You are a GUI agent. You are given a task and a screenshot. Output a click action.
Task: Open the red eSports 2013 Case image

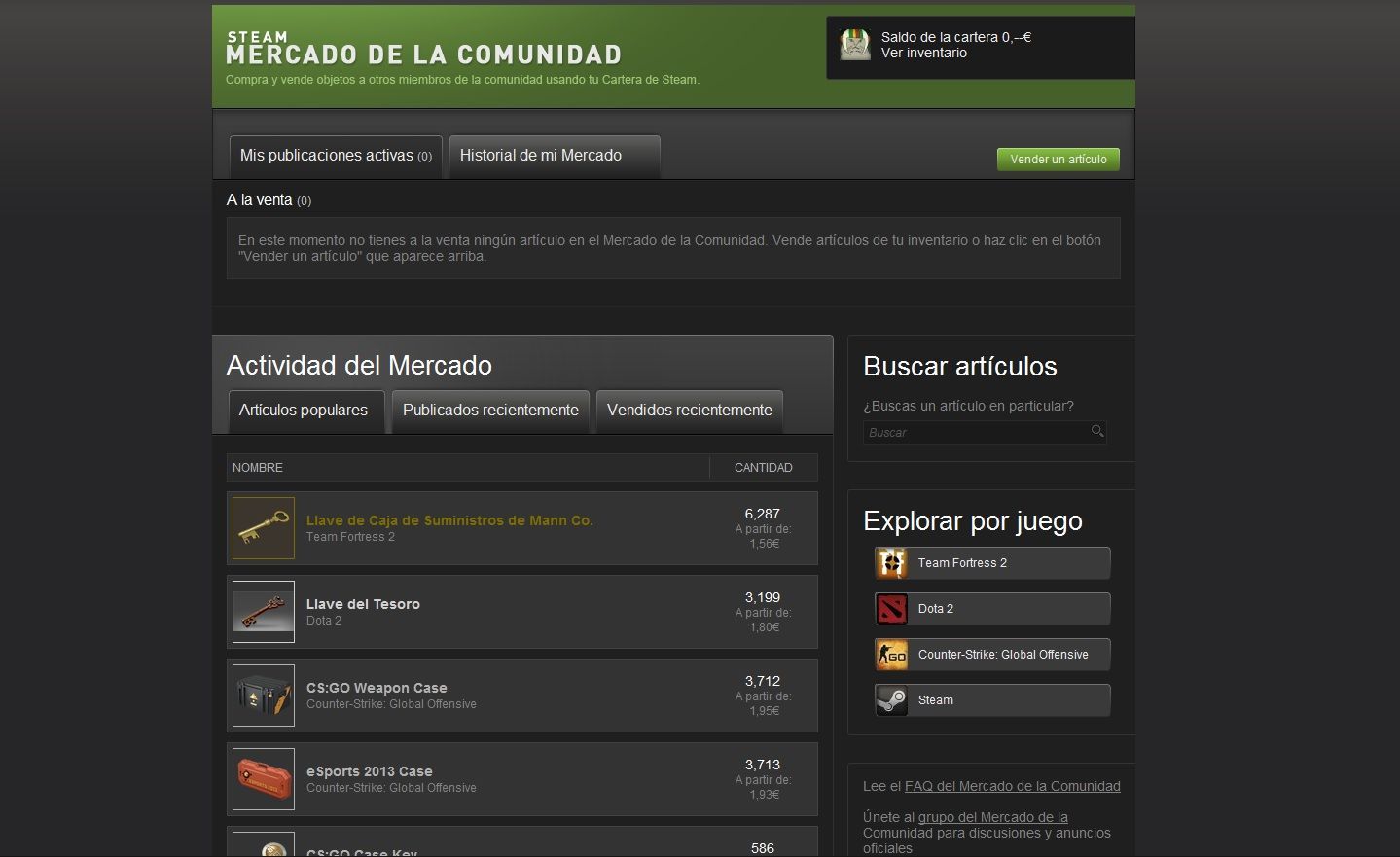(x=264, y=779)
